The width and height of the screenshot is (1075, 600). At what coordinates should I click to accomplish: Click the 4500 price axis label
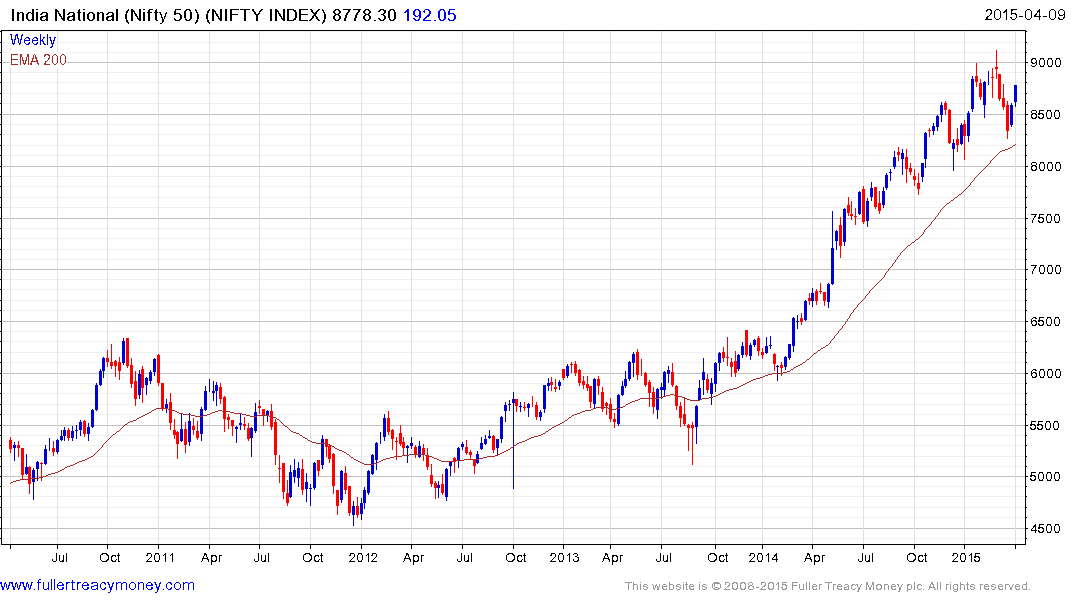pos(1046,529)
